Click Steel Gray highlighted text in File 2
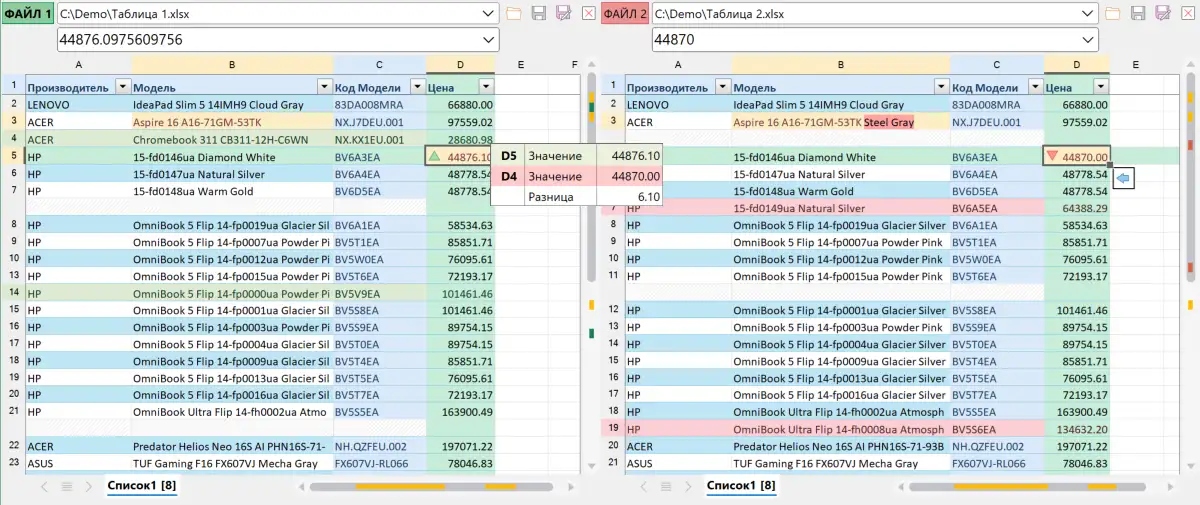The width and height of the screenshot is (1200, 505). tap(889, 122)
